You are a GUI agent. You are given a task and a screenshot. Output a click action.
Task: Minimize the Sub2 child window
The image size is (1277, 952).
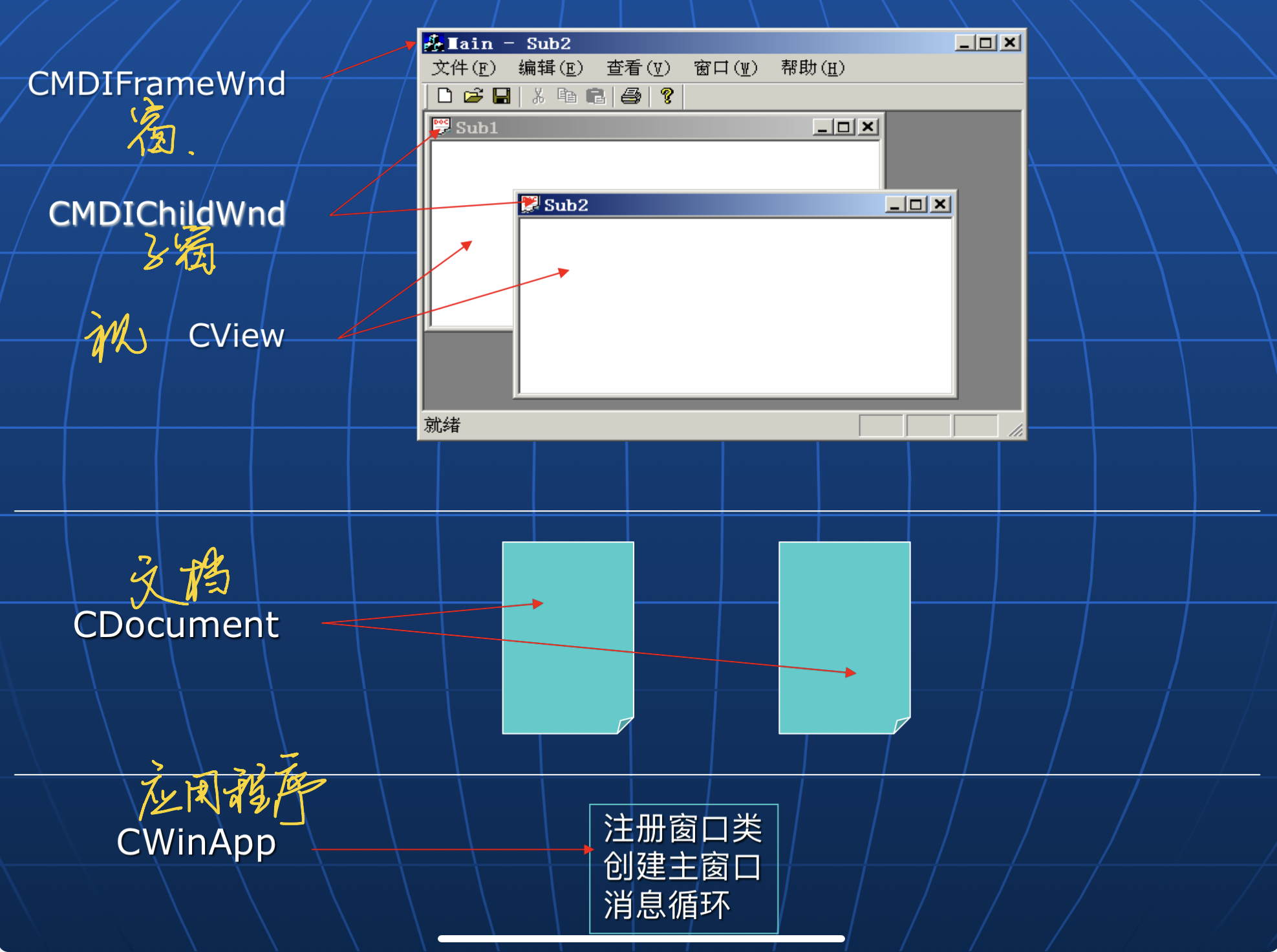[x=894, y=204]
